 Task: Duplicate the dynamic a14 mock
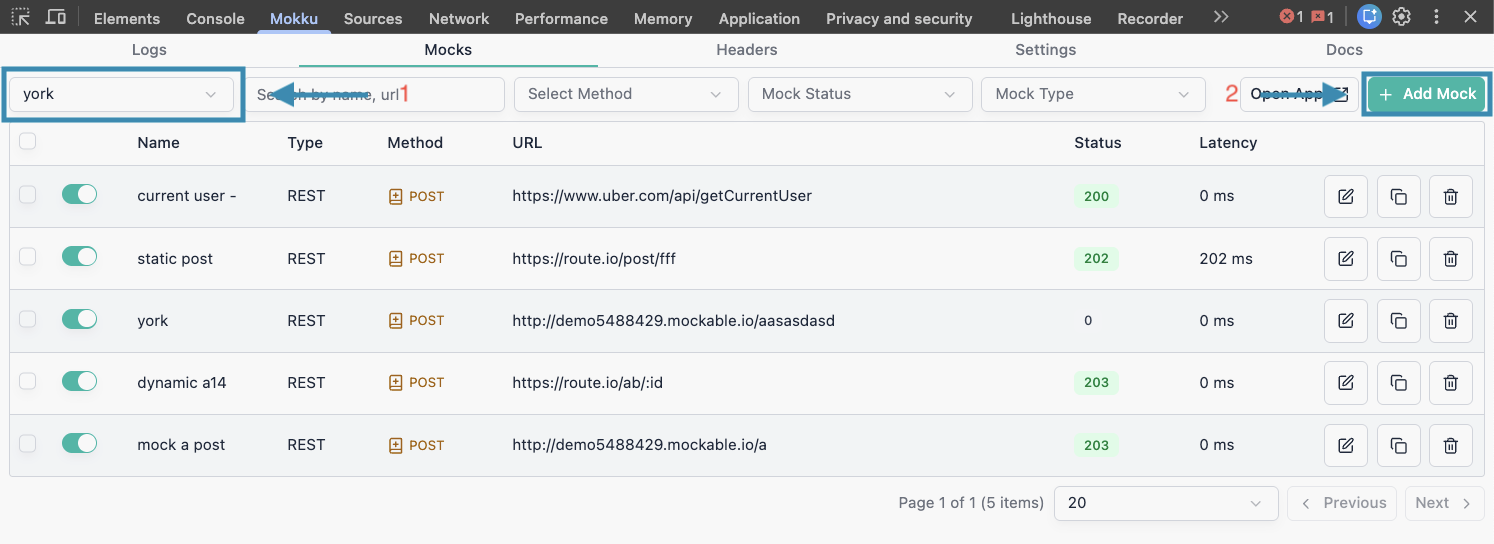click(1398, 382)
